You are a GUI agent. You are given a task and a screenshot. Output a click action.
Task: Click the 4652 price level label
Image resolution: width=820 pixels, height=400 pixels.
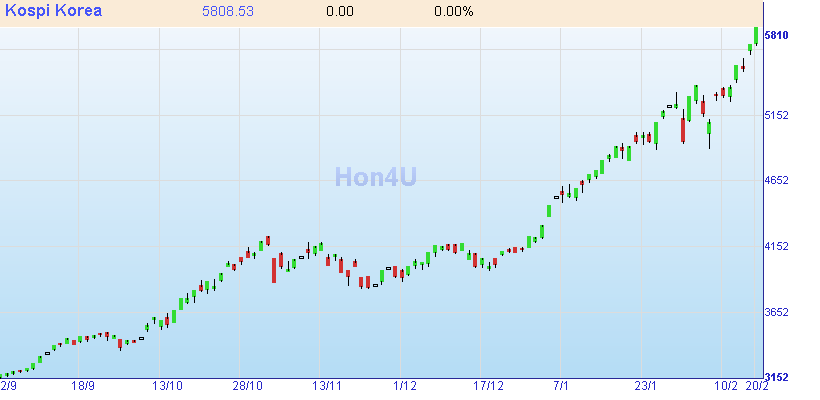777,181
